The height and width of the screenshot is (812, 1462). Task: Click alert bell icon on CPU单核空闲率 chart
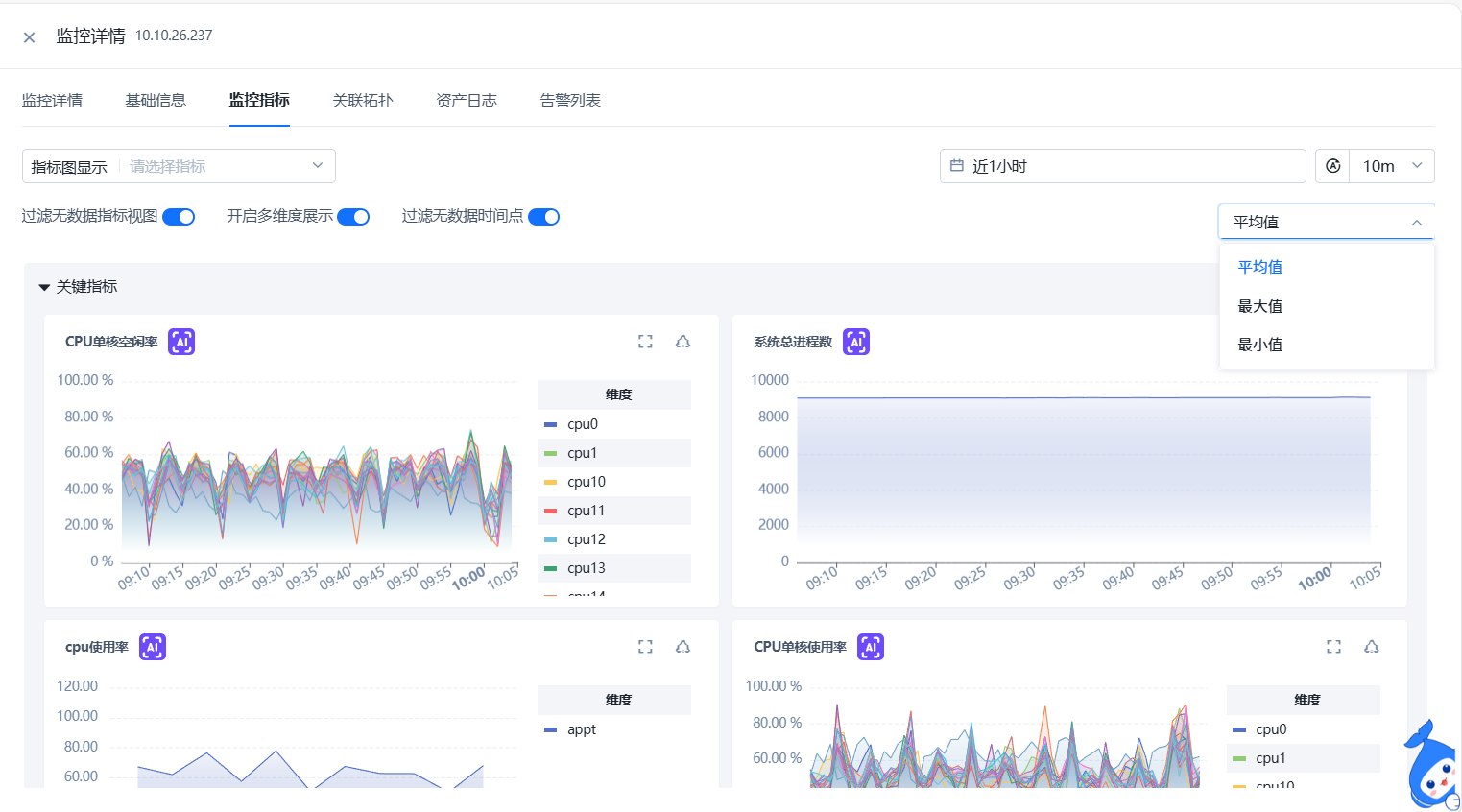click(x=683, y=342)
